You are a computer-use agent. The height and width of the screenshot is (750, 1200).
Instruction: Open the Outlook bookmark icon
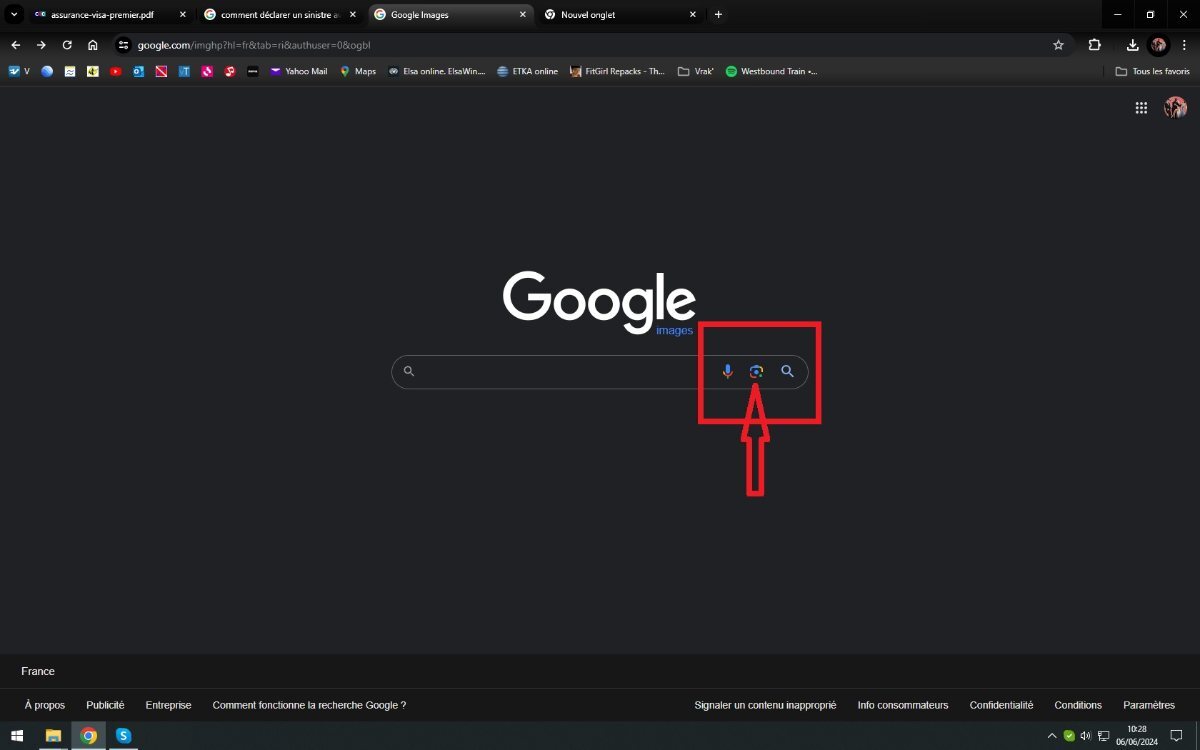[138, 71]
